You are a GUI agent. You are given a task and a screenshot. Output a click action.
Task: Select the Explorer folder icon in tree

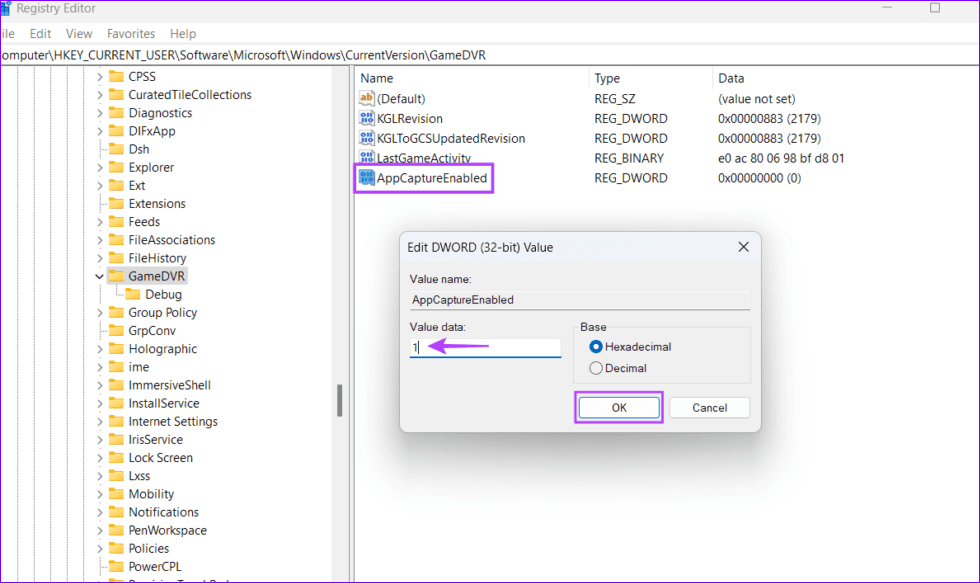tap(116, 167)
